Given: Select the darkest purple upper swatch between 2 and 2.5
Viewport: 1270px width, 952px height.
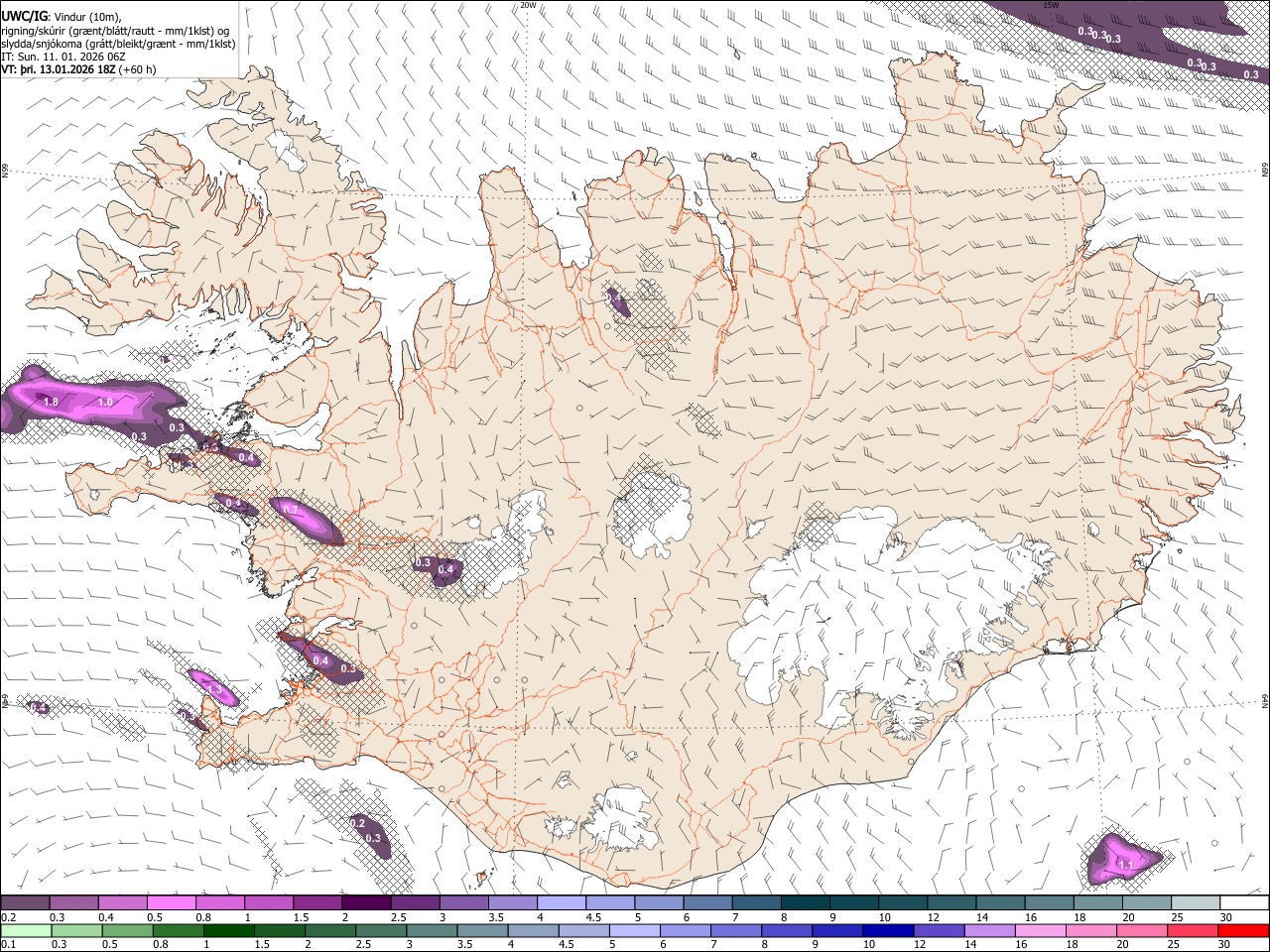Looking at the screenshot, I should [x=366, y=903].
